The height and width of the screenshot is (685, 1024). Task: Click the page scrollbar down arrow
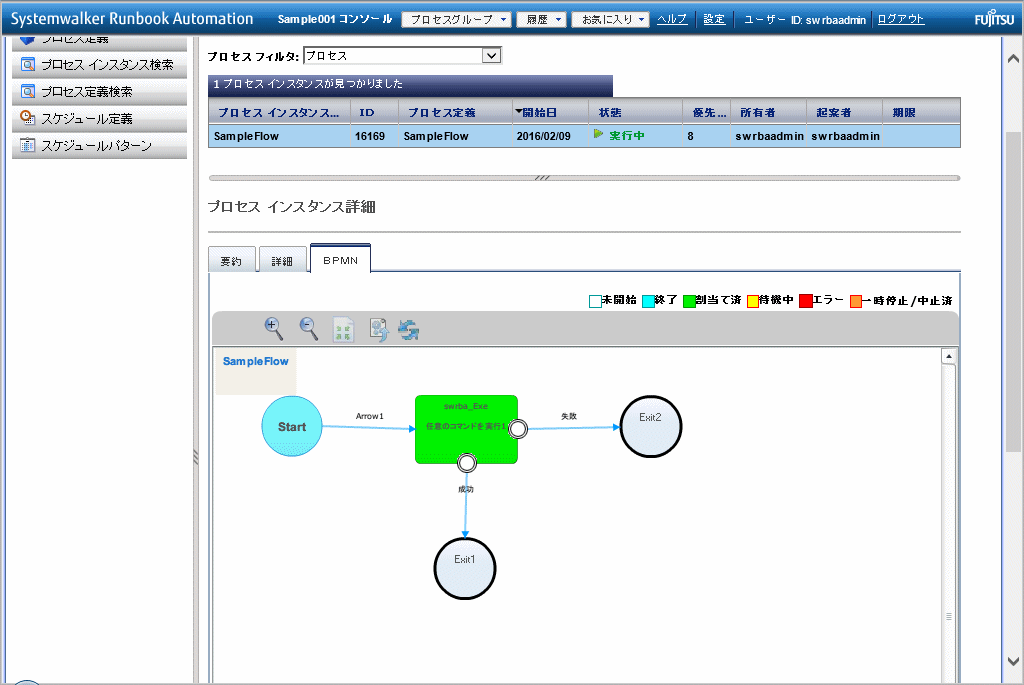(x=1013, y=661)
